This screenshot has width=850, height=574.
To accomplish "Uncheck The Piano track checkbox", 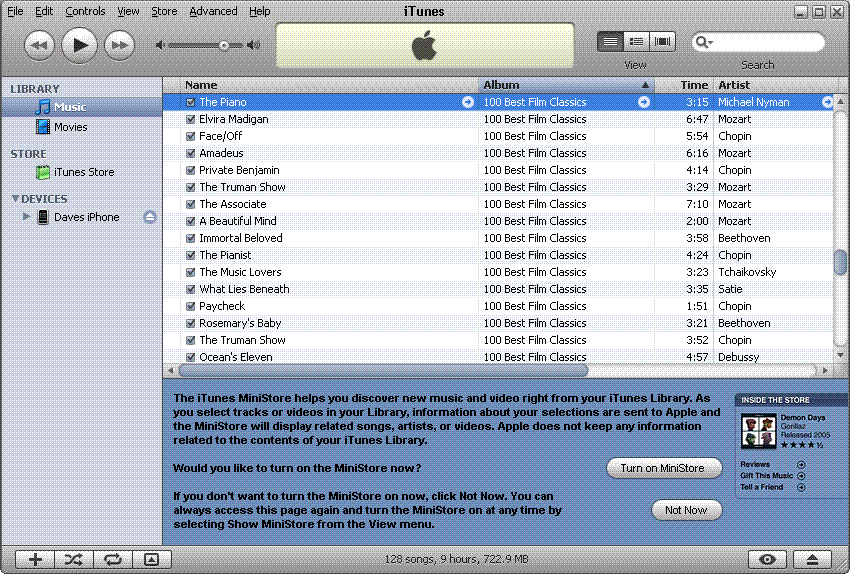I will coord(190,102).
